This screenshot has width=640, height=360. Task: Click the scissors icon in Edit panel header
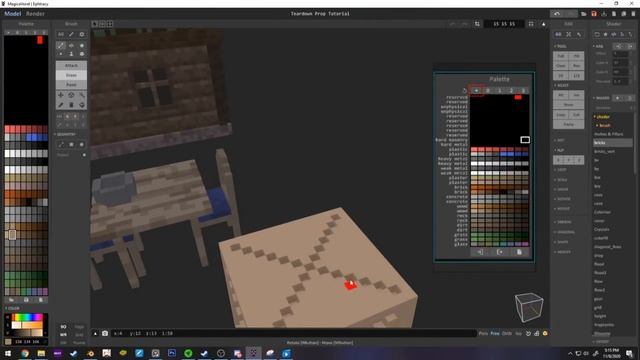pyautogui.click(x=569, y=34)
